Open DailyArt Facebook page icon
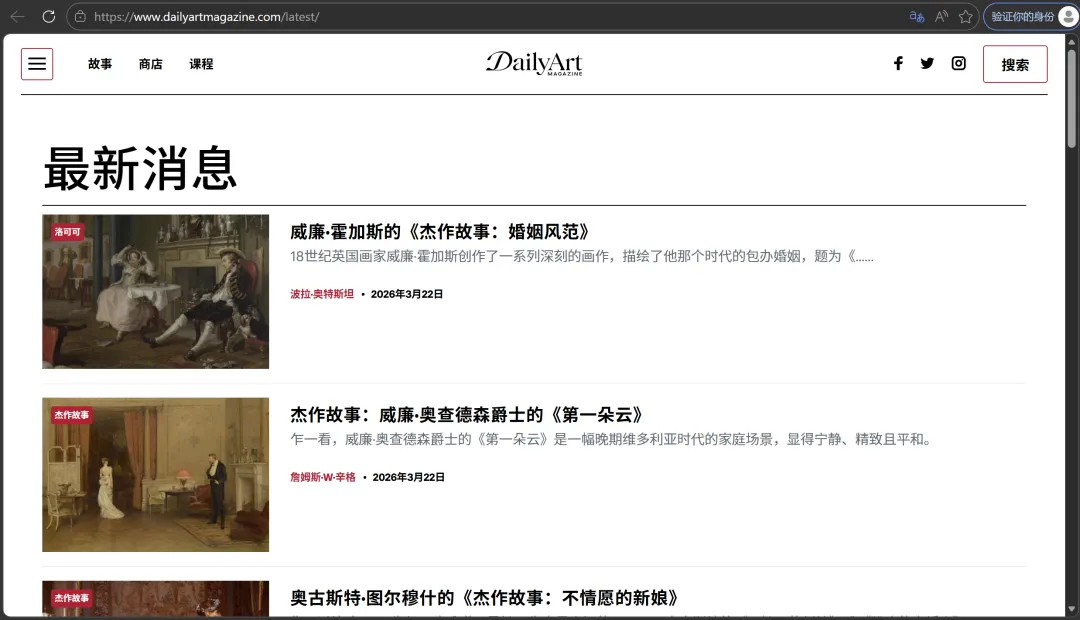The height and width of the screenshot is (620, 1080). tap(898, 63)
